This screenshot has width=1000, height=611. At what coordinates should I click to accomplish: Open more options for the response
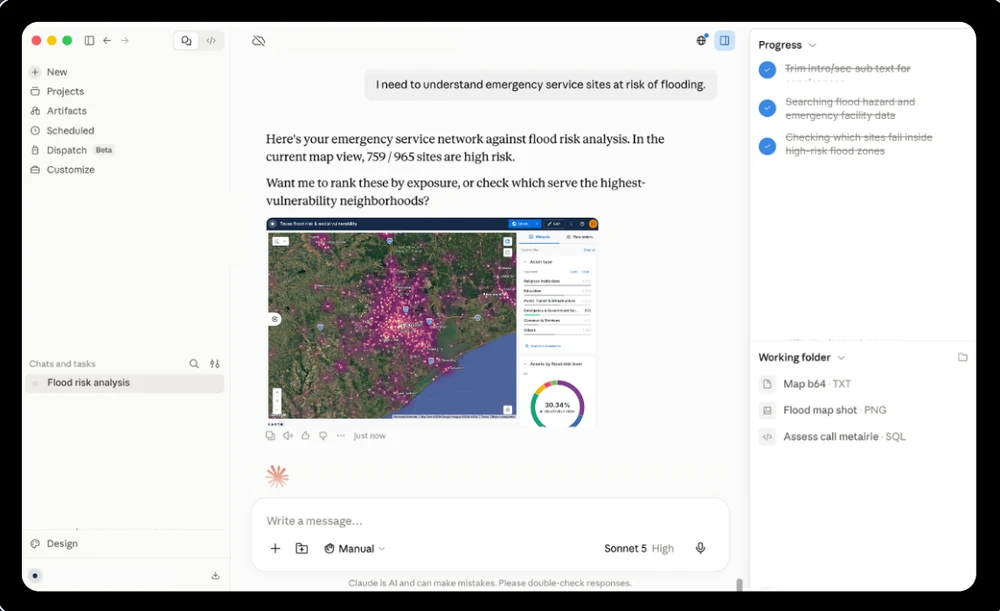pyautogui.click(x=341, y=436)
